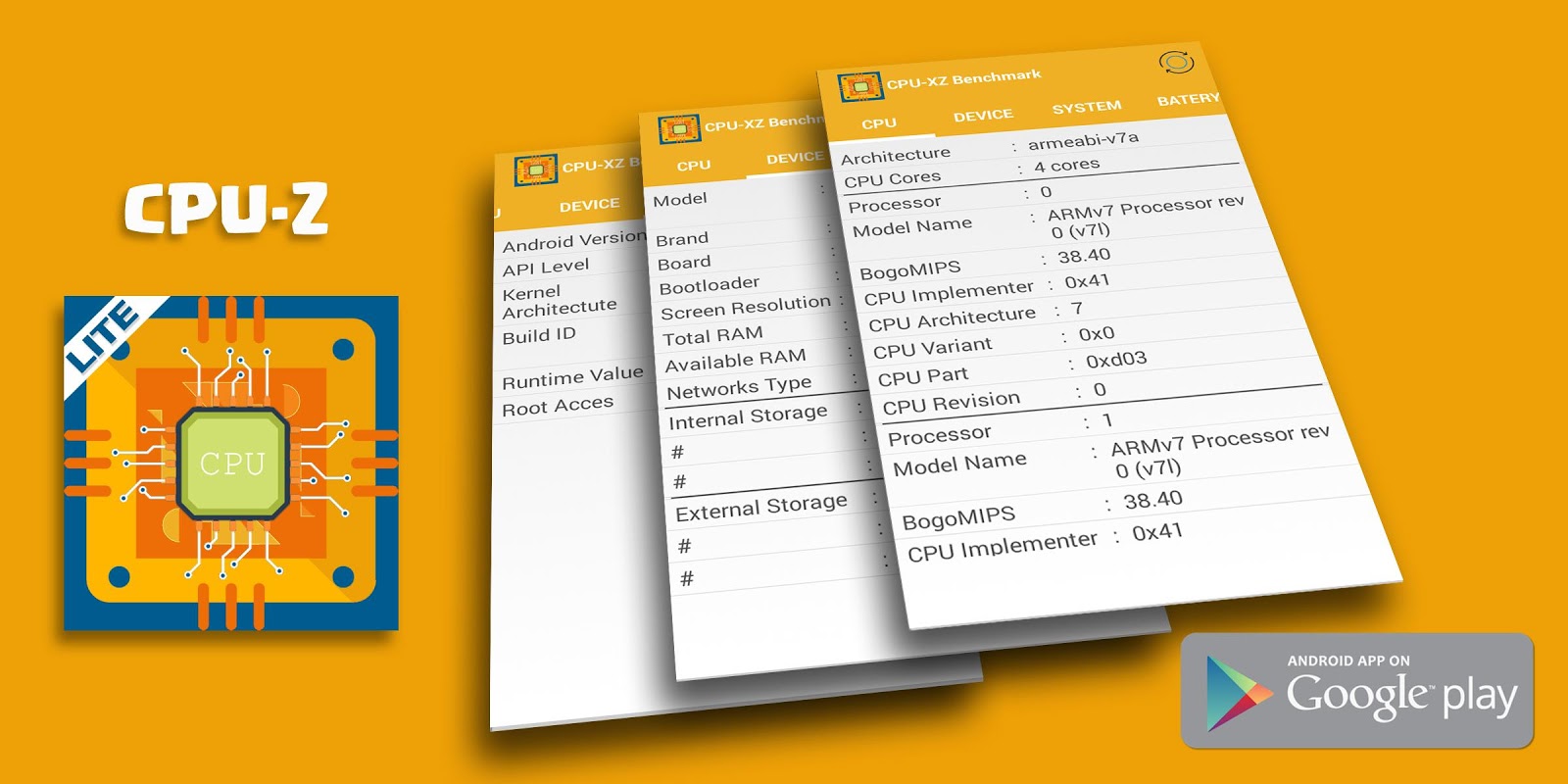Click the 0xd03 value
The image size is (1568, 784).
pos(1115,361)
